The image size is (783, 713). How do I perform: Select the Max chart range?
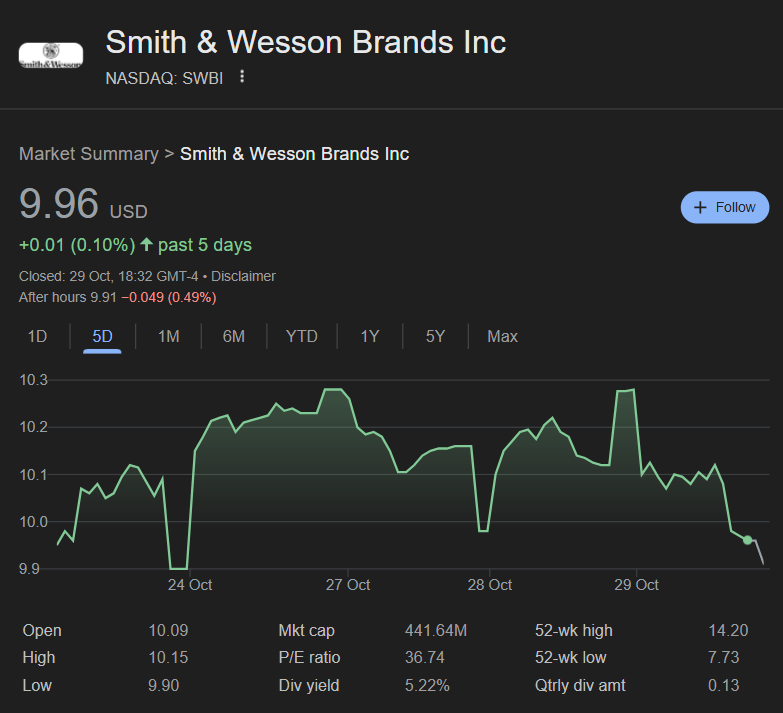coord(502,337)
